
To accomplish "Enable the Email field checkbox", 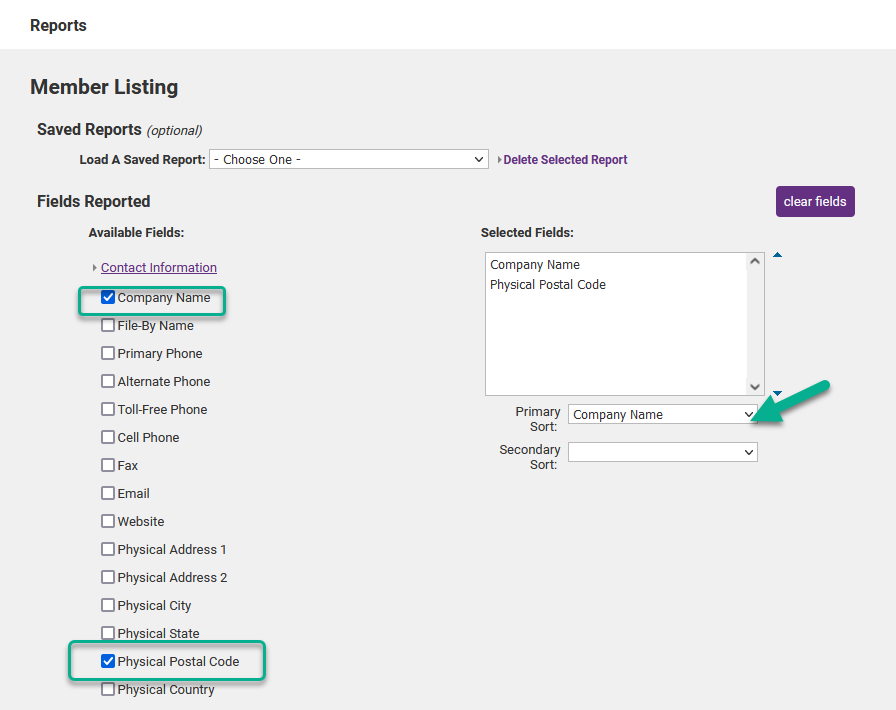I will point(108,493).
